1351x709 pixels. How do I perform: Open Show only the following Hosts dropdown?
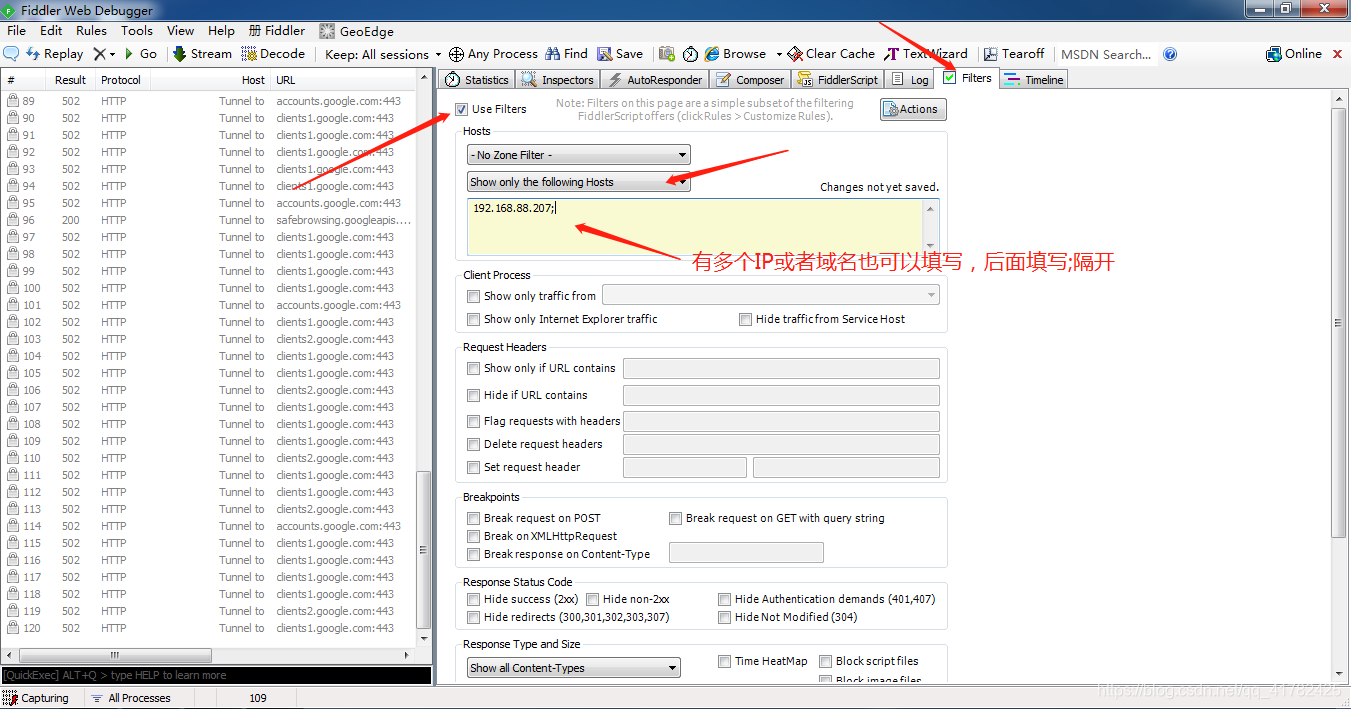[x=579, y=182]
